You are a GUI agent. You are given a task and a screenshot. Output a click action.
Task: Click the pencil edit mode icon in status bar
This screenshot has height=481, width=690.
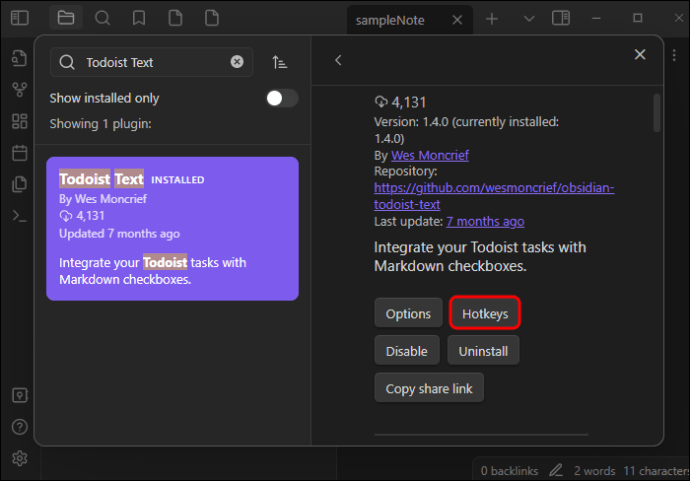[x=556, y=470]
